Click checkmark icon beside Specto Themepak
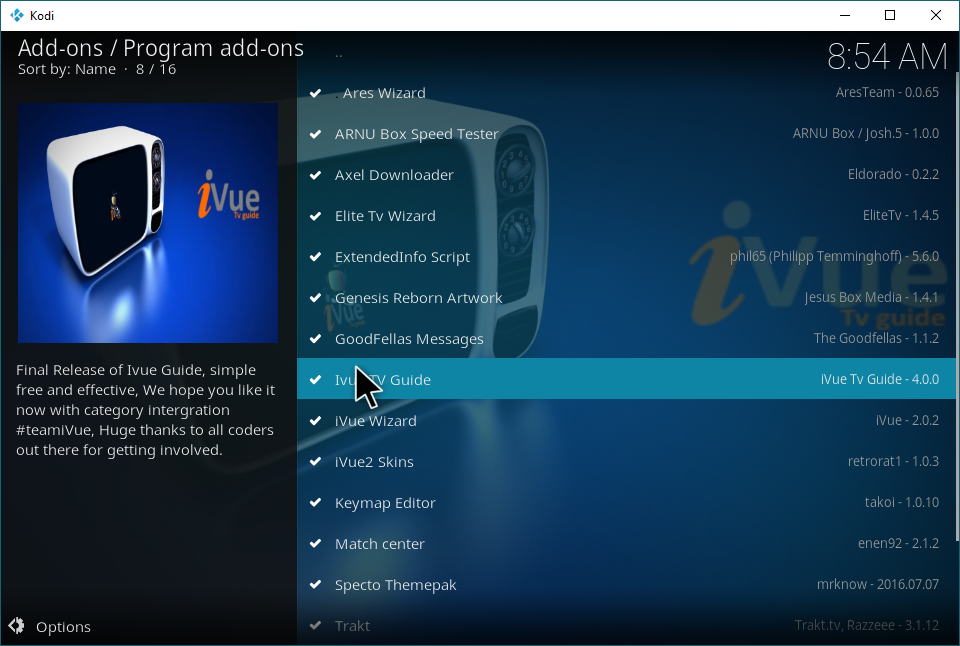960x646 pixels. coord(315,585)
